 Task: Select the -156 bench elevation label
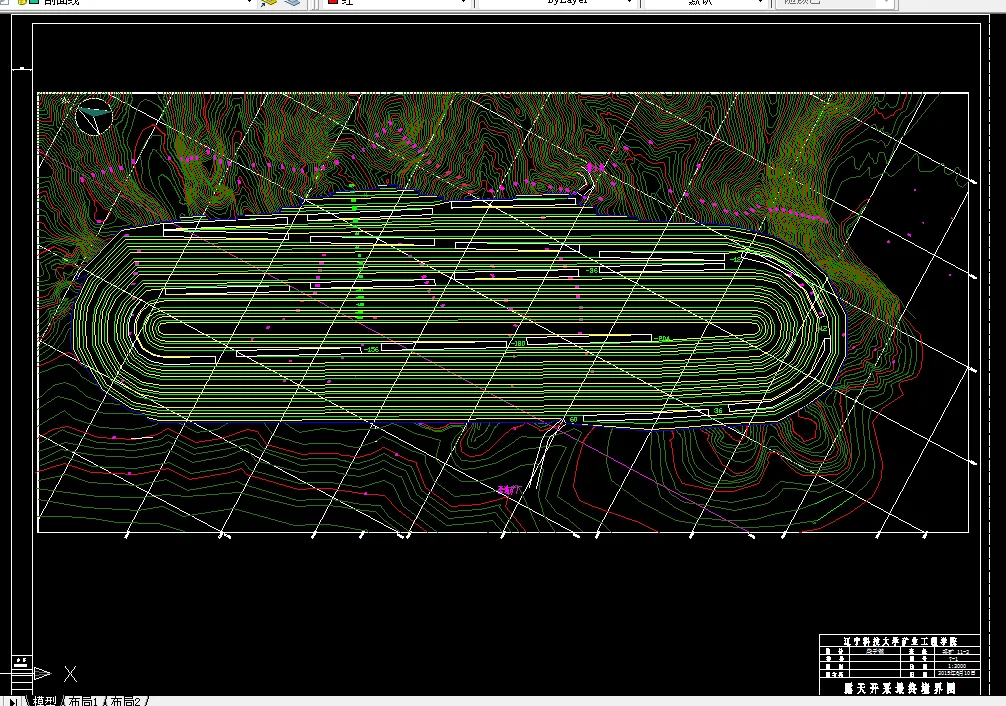(x=371, y=350)
